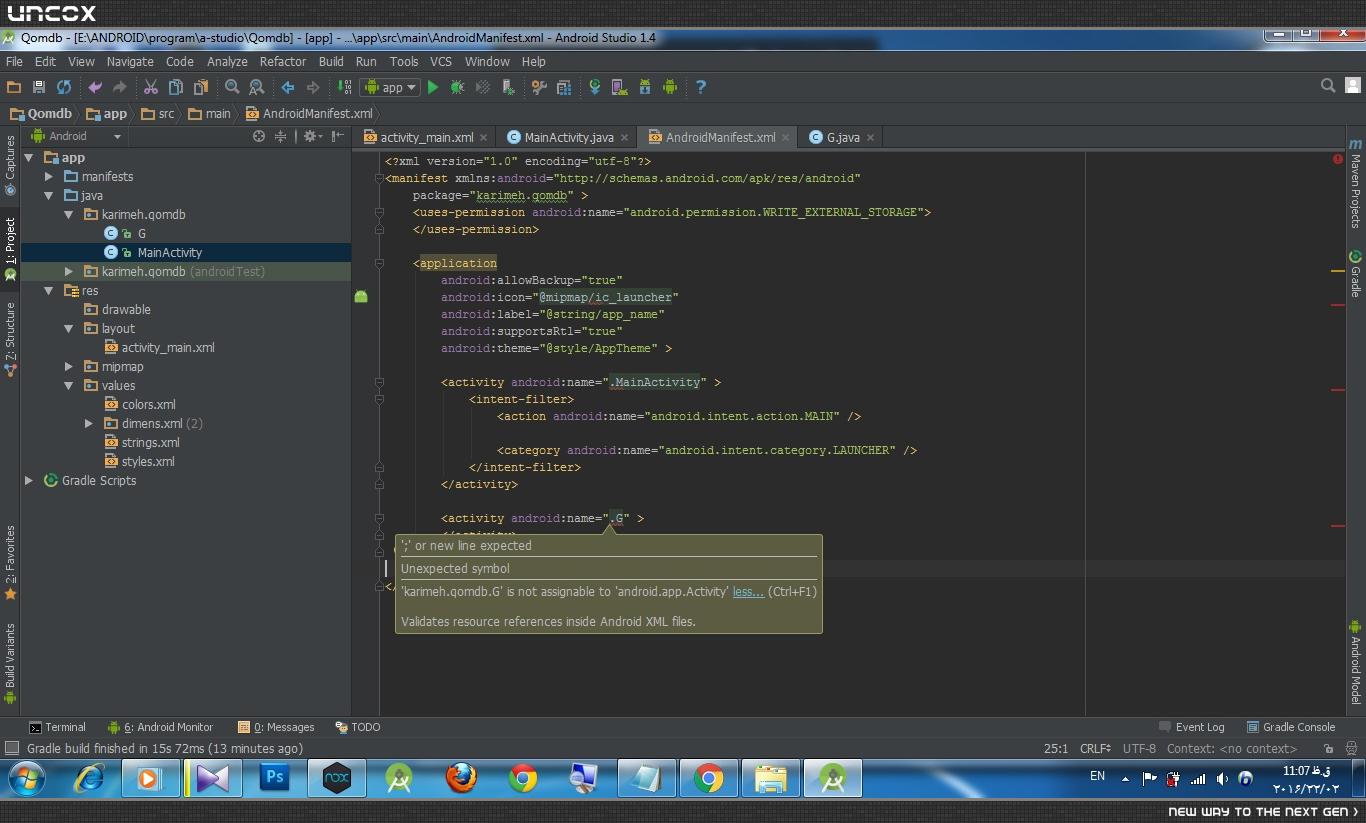This screenshot has width=1366, height=823.
Task: Open the SDK Manager icon
Action: click(645, 87)
